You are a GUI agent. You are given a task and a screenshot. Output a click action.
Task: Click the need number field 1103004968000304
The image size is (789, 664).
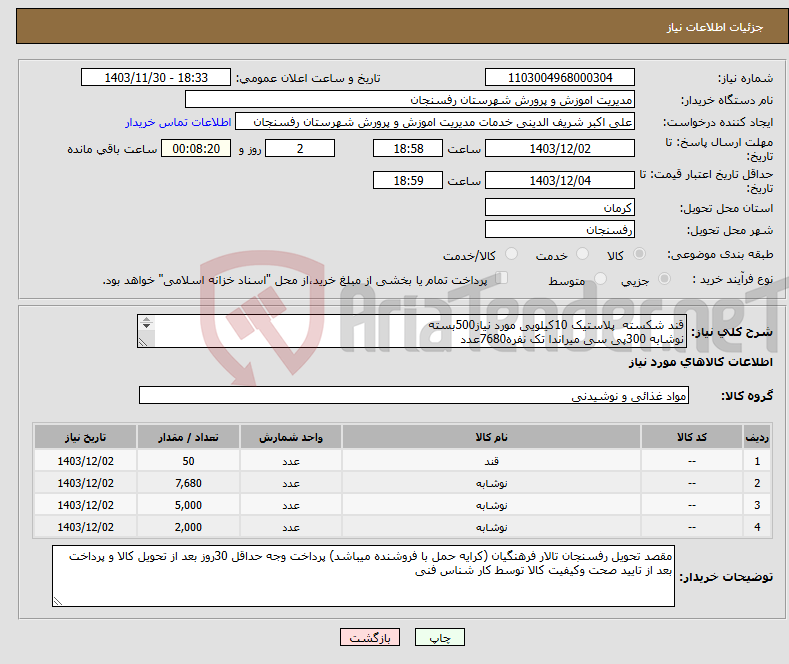tap(560, 77)
